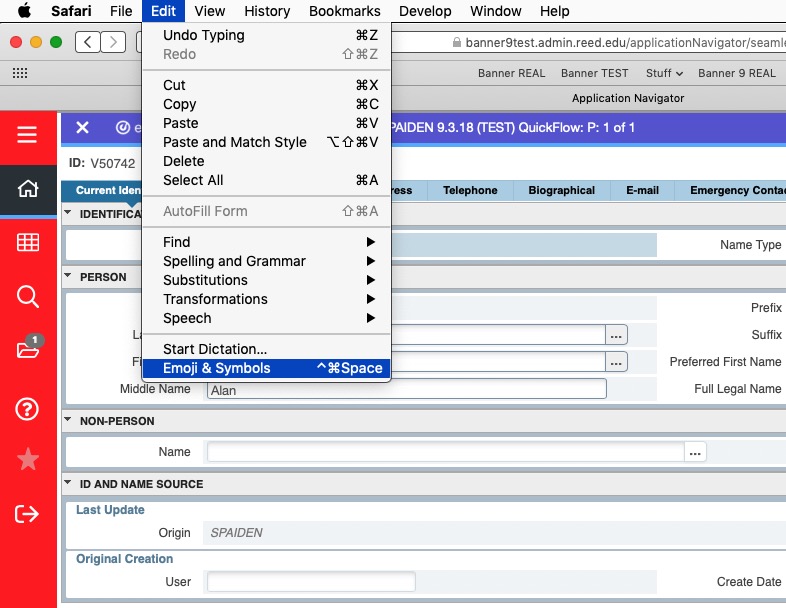Click the Help question mark icon
Image resolution: width=786 pixels, height=608 pixels.
pyautogui.click(x=28, y=407)
